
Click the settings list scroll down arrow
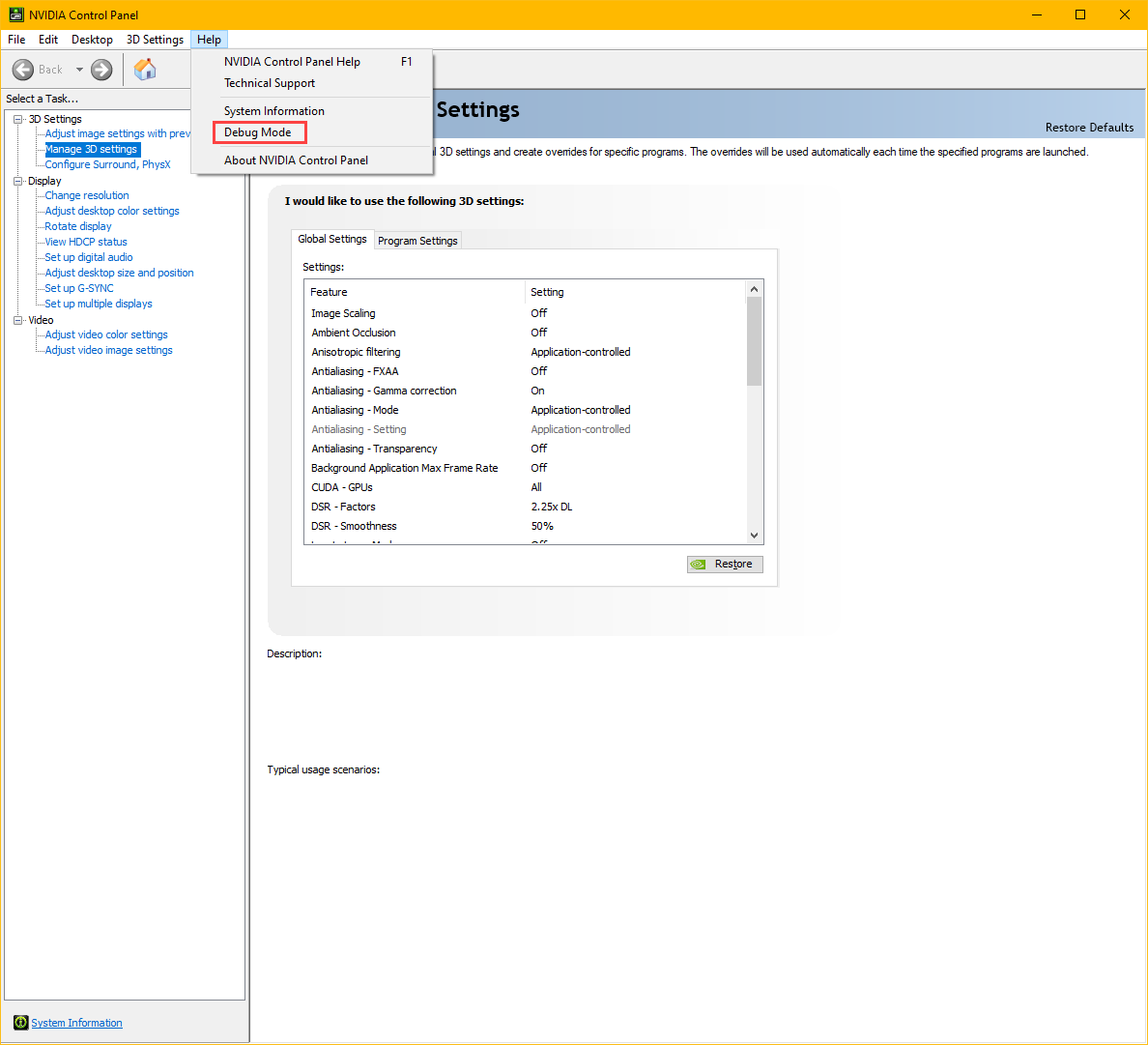(754, 536)
